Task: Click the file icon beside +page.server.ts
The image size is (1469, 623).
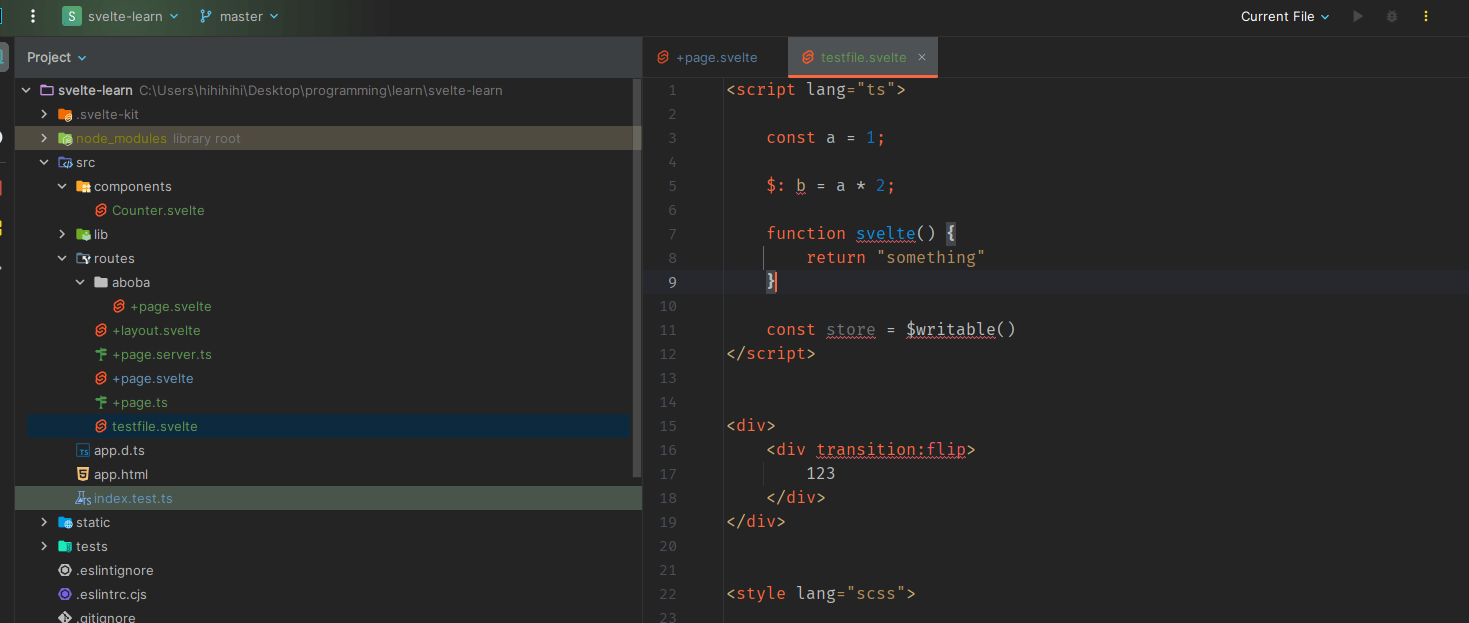Action: tap(101, 354)
